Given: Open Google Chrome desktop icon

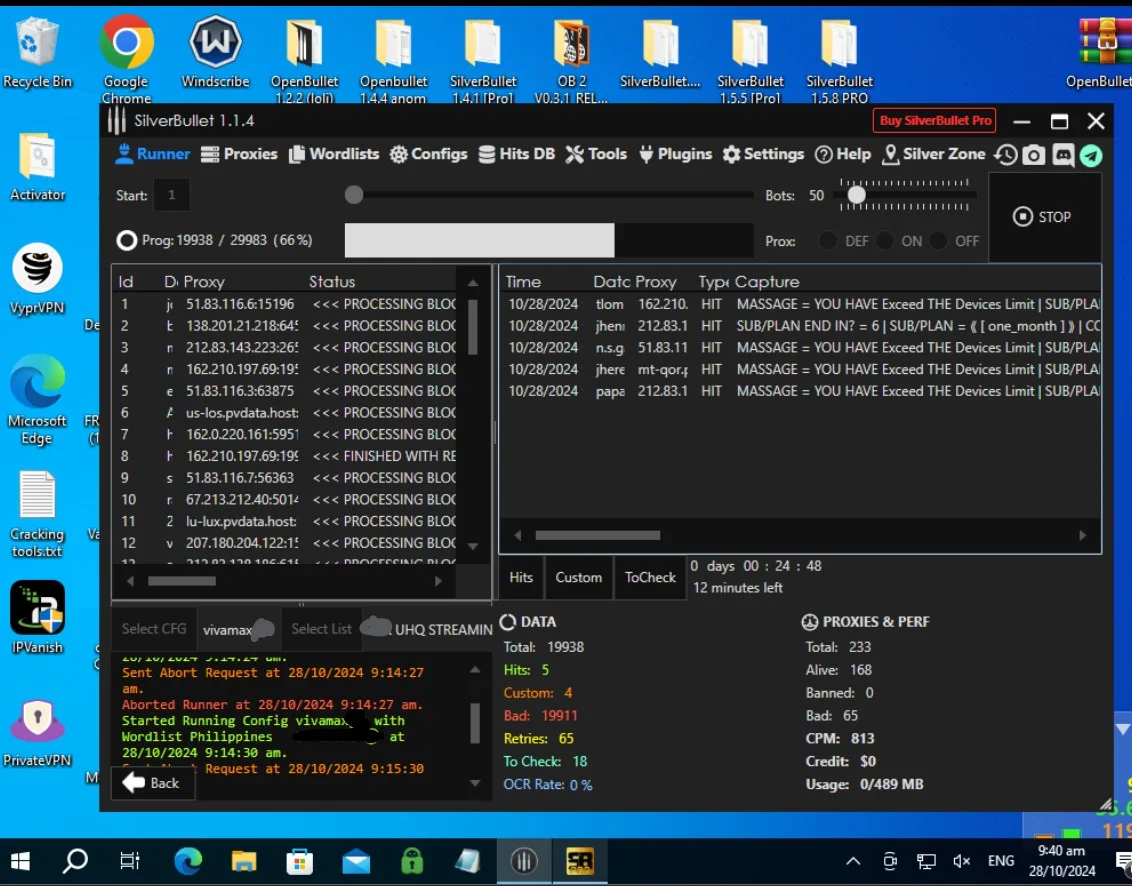Looking at the screenshot, I should [126, 58].
